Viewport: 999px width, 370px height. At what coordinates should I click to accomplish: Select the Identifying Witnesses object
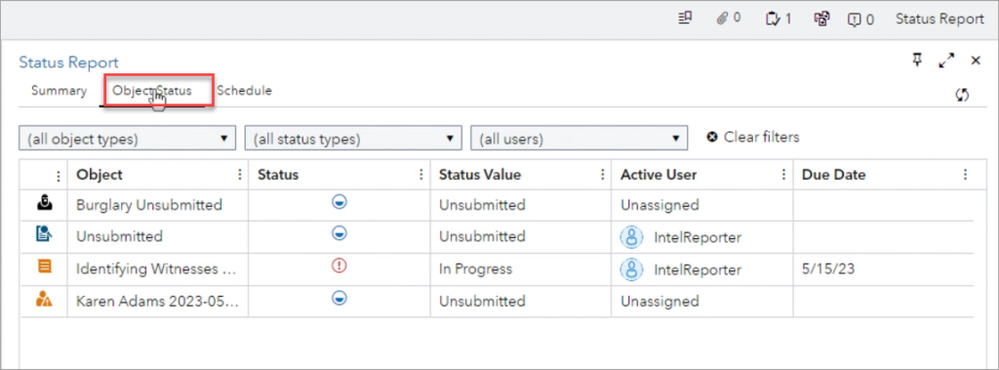click(156, 269)
